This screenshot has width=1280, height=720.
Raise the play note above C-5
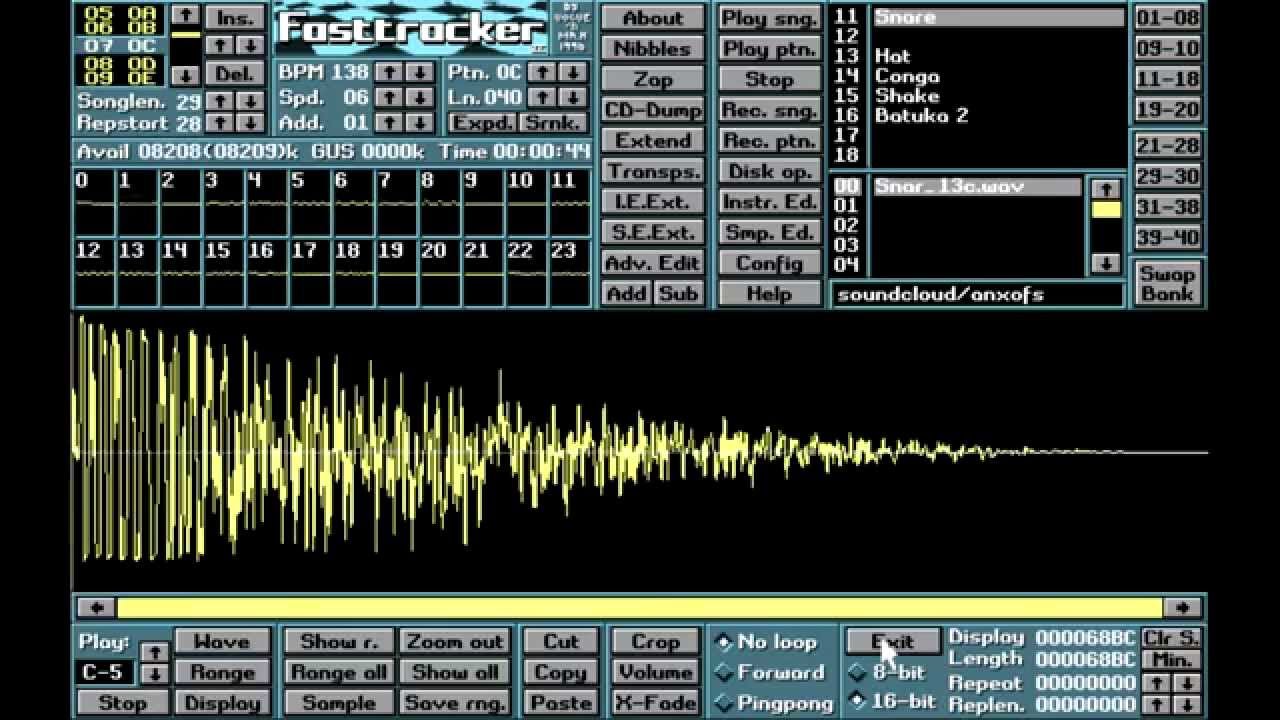pos(154,652)
